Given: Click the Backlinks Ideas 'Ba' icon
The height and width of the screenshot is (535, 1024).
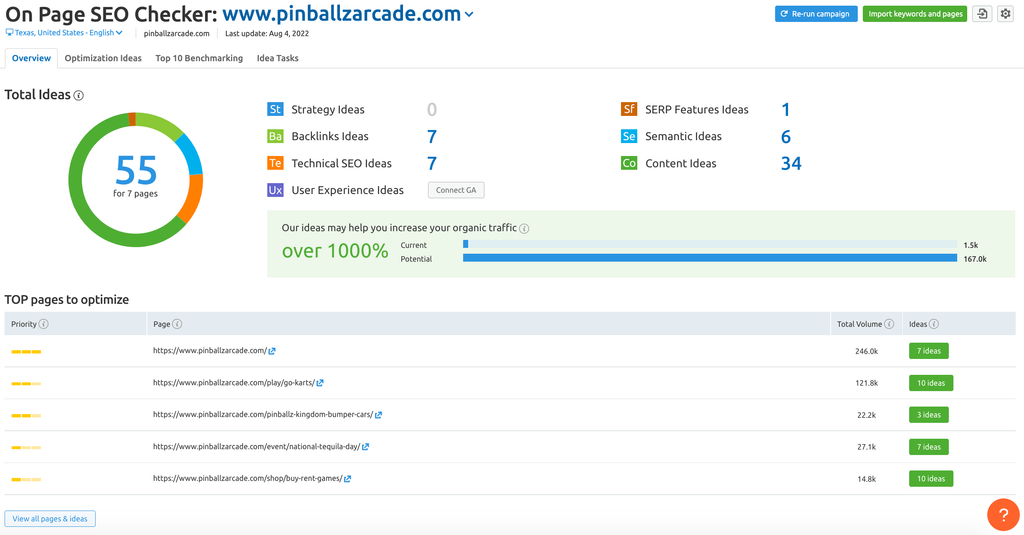Looking at the screenshot, I should [x=275, y=136].
